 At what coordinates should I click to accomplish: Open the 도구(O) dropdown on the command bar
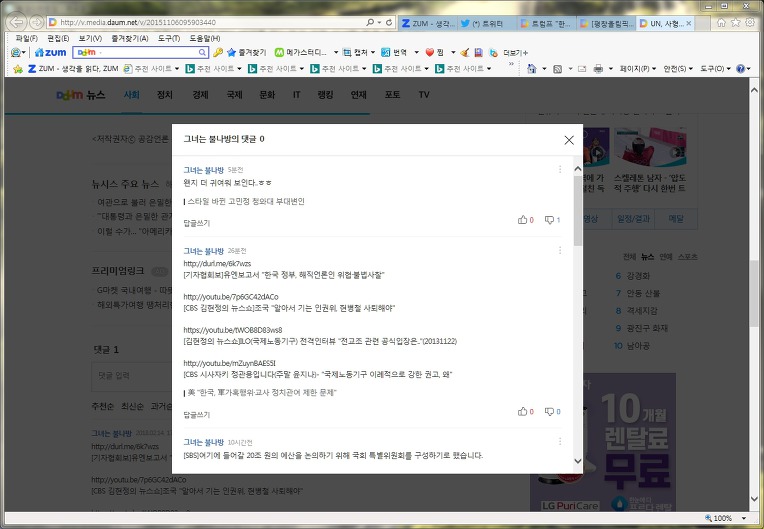click(715, 69)
